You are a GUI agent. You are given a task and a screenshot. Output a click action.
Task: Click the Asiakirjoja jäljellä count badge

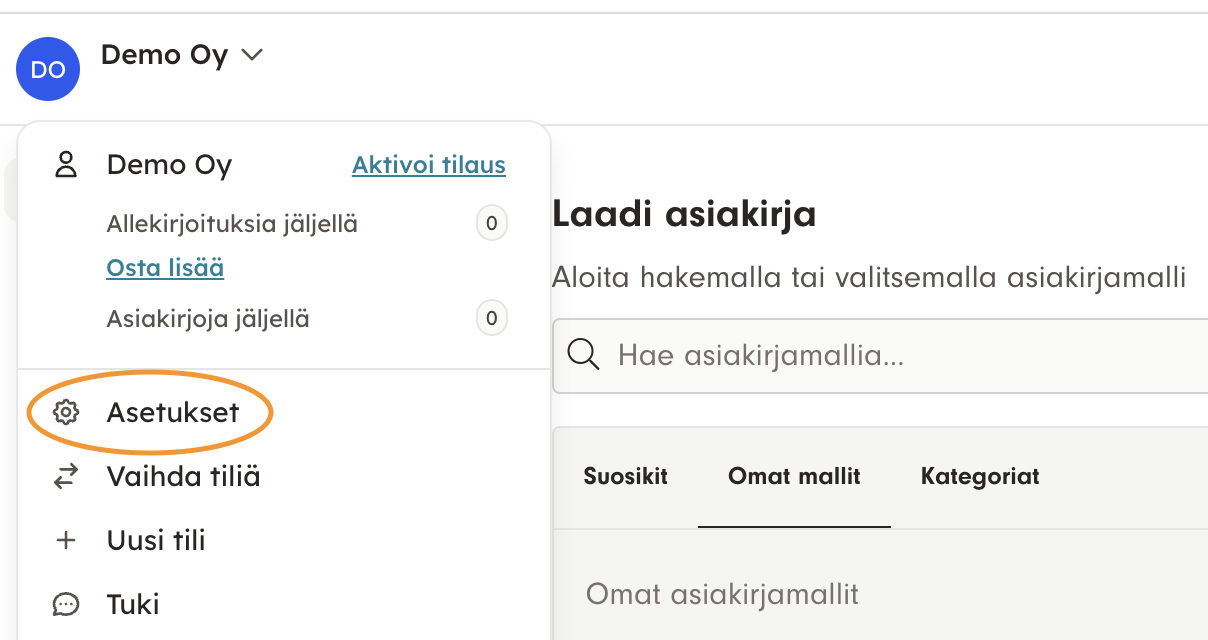491,320
